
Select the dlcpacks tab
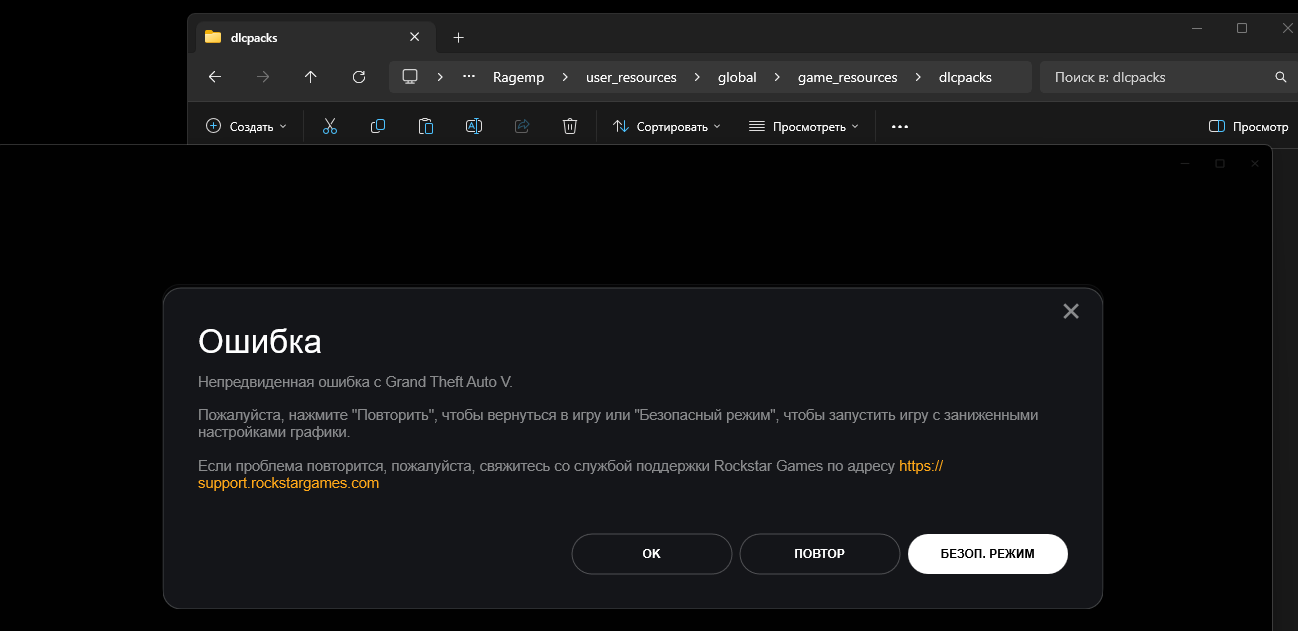314,37
